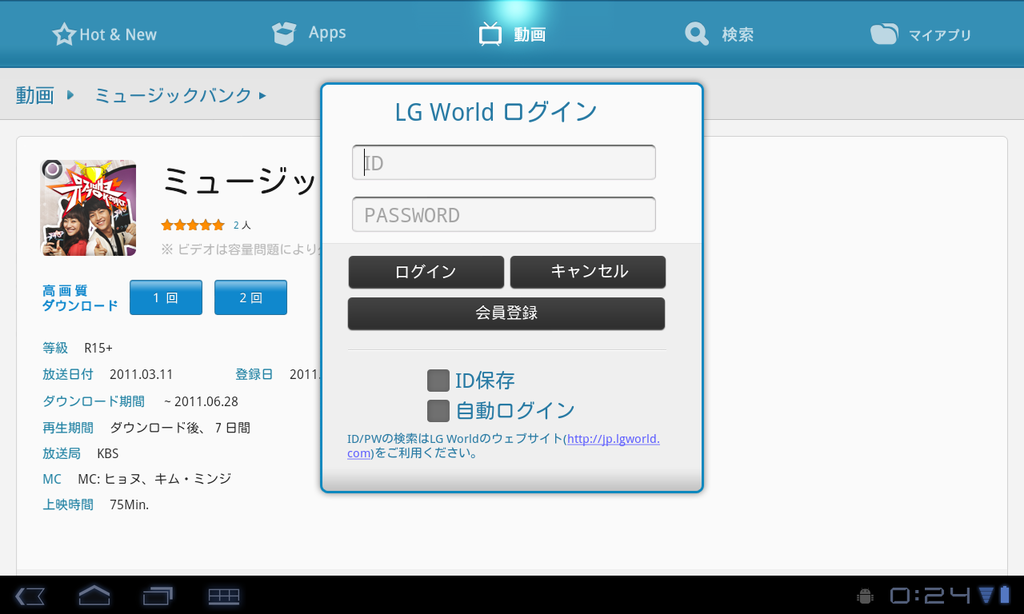Expand arrow after ミュージックバンク breadcrumb

click(263, 95)
